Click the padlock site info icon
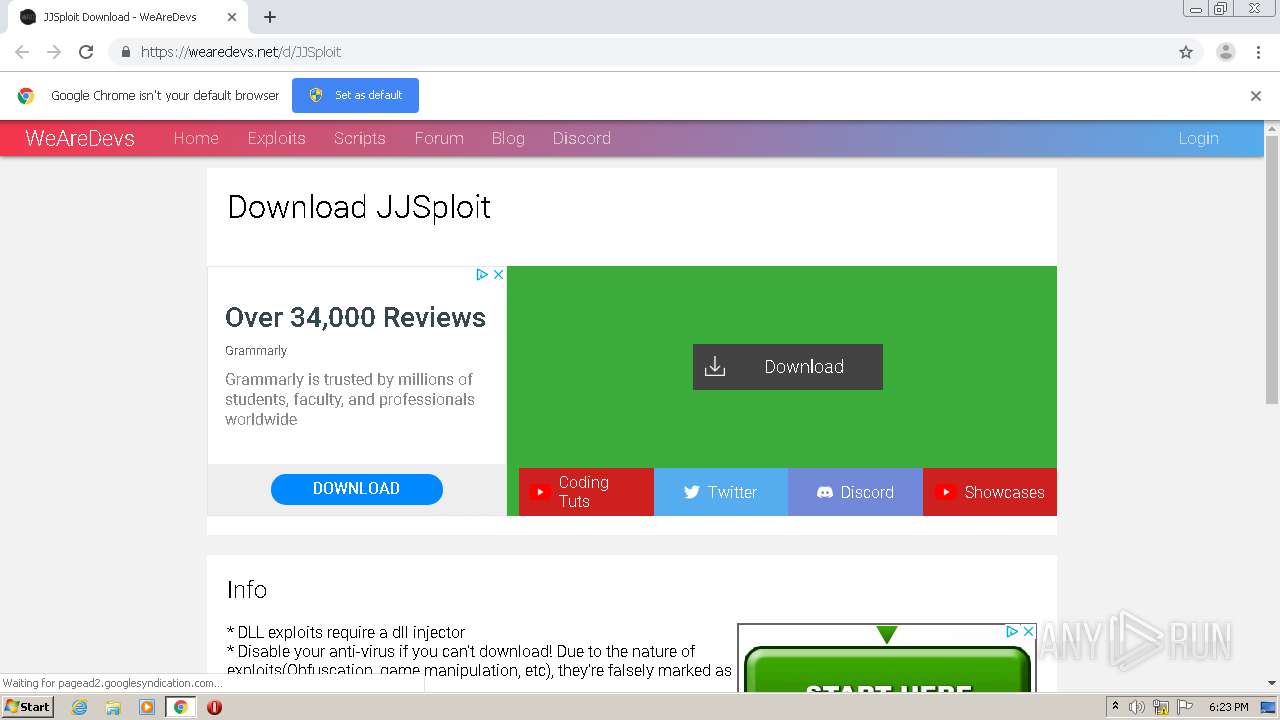1280x720 pixels. point(125,52)
